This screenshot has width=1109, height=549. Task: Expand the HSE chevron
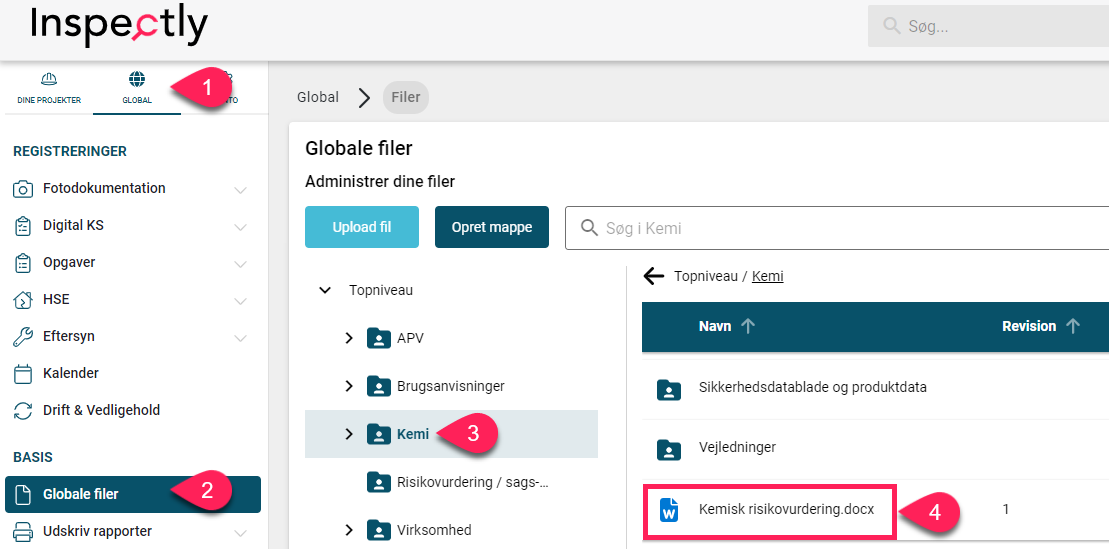240,301
